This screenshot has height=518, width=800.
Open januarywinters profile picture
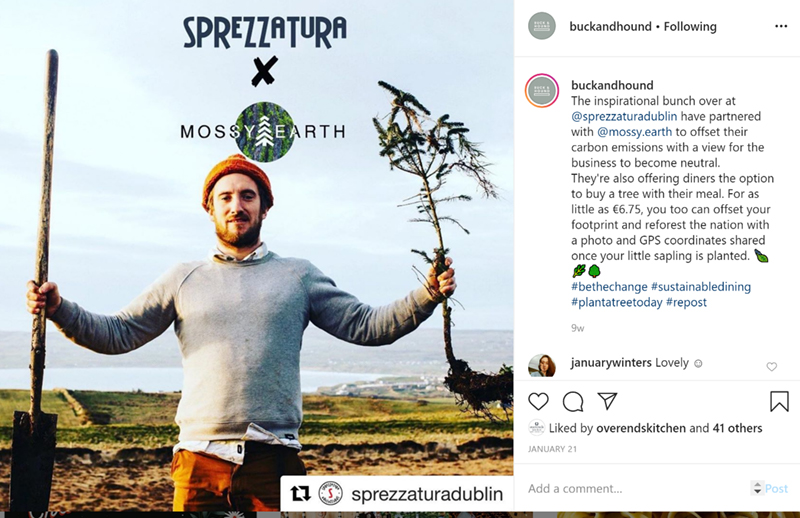[542, 365]
